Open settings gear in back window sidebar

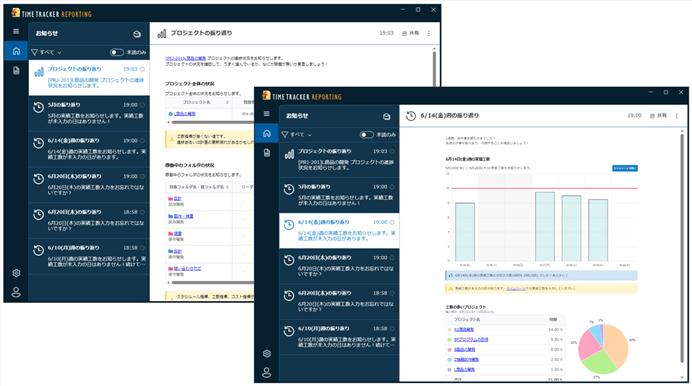[16, 273]
